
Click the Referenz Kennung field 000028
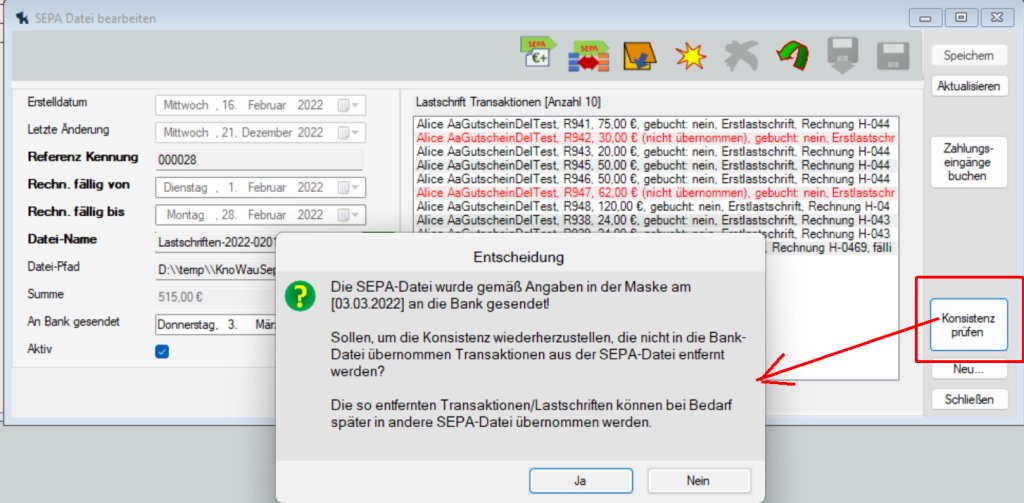tap(259, 159)
